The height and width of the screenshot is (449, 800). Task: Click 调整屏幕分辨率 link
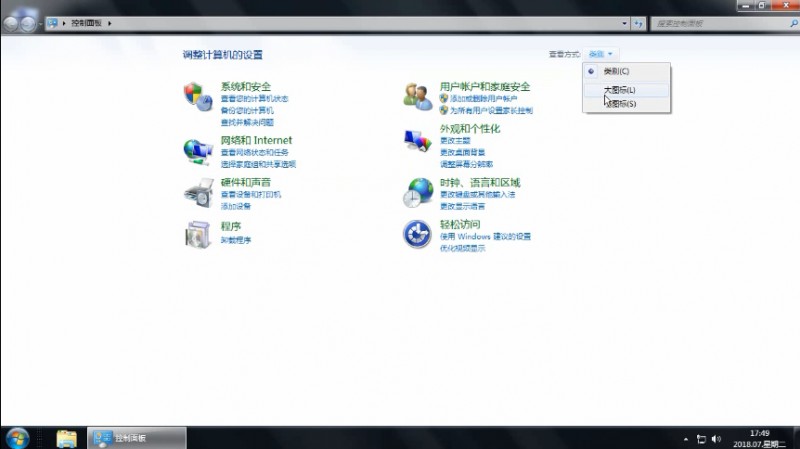[x=466, y=164]
